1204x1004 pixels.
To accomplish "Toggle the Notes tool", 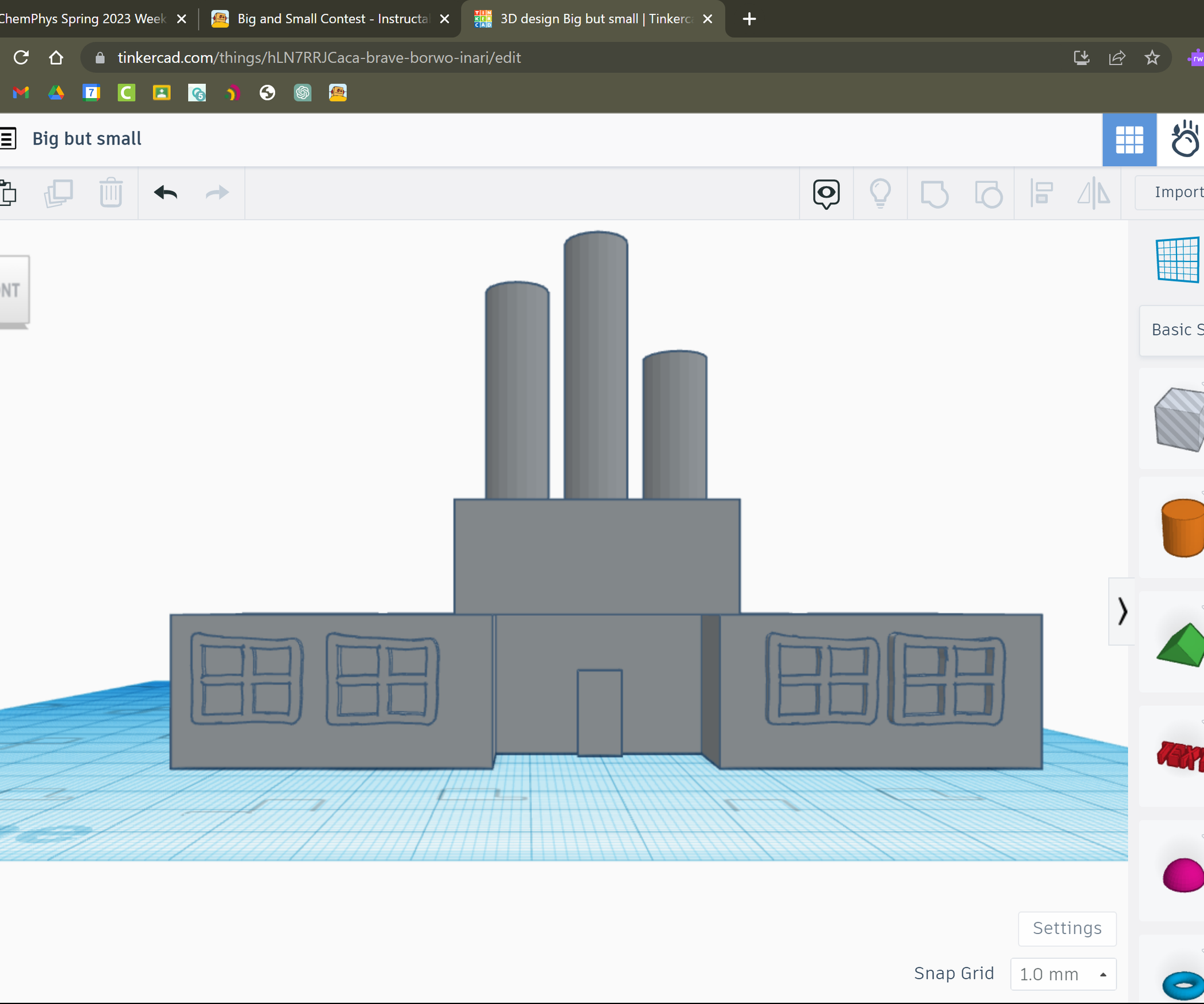I will [826, 193].
